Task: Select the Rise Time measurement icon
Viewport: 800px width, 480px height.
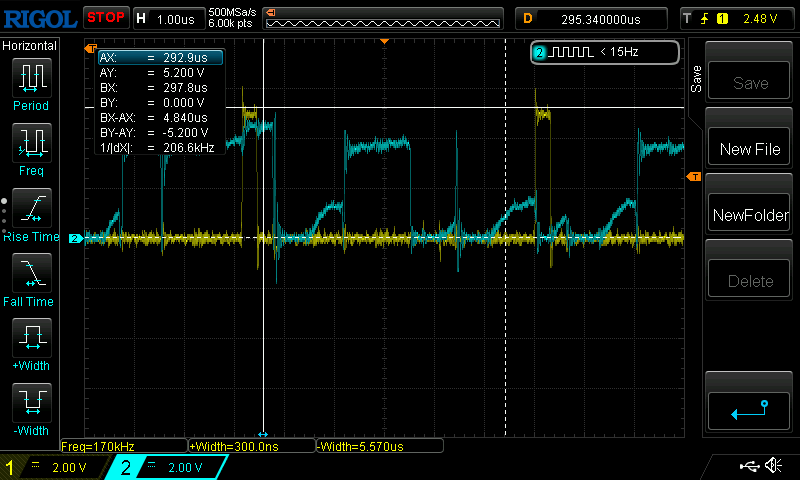Action: pyautogui.click(x=32, y=208)
